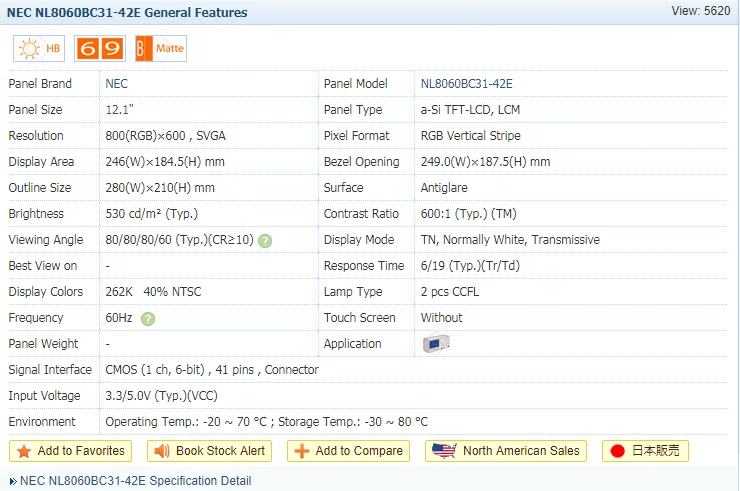Select the 249.0(W)×187.5(H) mm bezel opening
The width and height of the screenshot is (740, 491).
pyautogui.click(x=485, y=161)
